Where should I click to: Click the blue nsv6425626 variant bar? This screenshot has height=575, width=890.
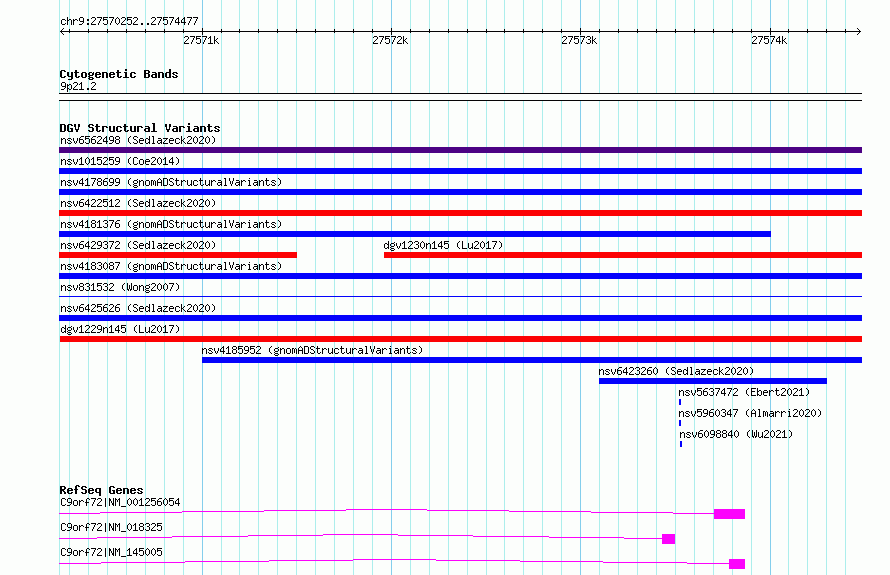click(460, 318)
